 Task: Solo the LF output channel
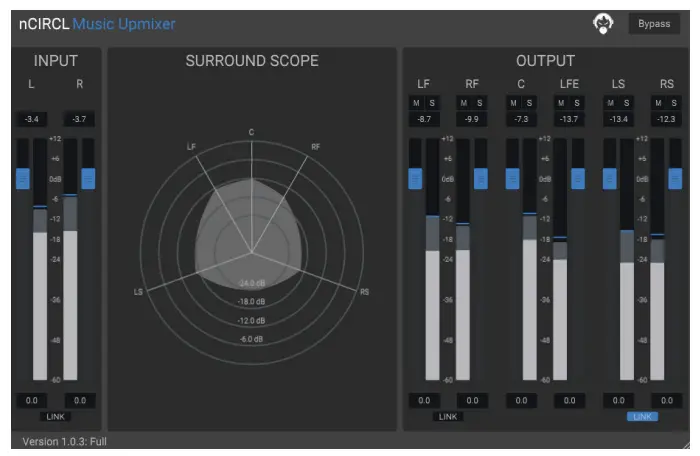tap(431, 103)
